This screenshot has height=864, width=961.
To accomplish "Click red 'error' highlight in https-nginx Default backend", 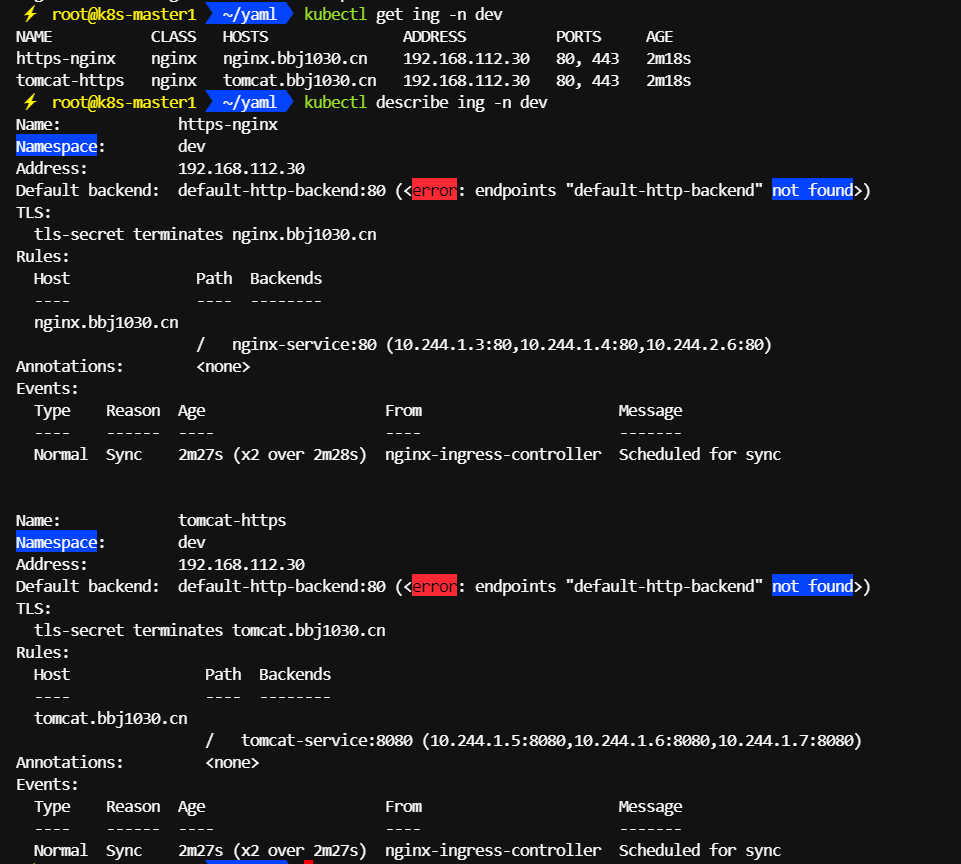I will coord(435,191).
